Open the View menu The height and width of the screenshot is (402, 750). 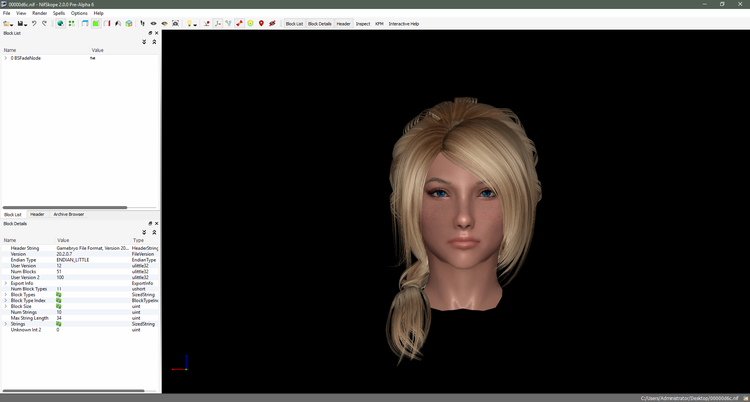[x=21, y=13]
